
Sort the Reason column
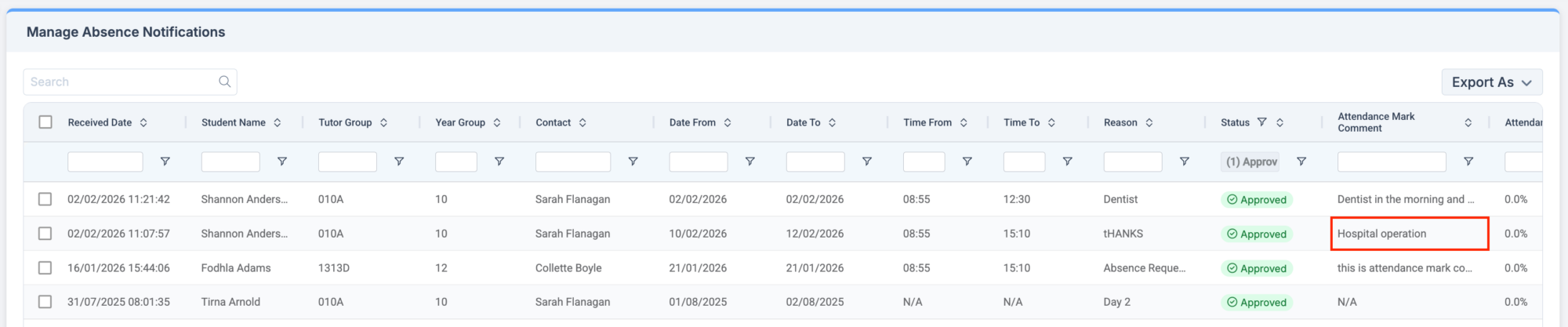1149,122
